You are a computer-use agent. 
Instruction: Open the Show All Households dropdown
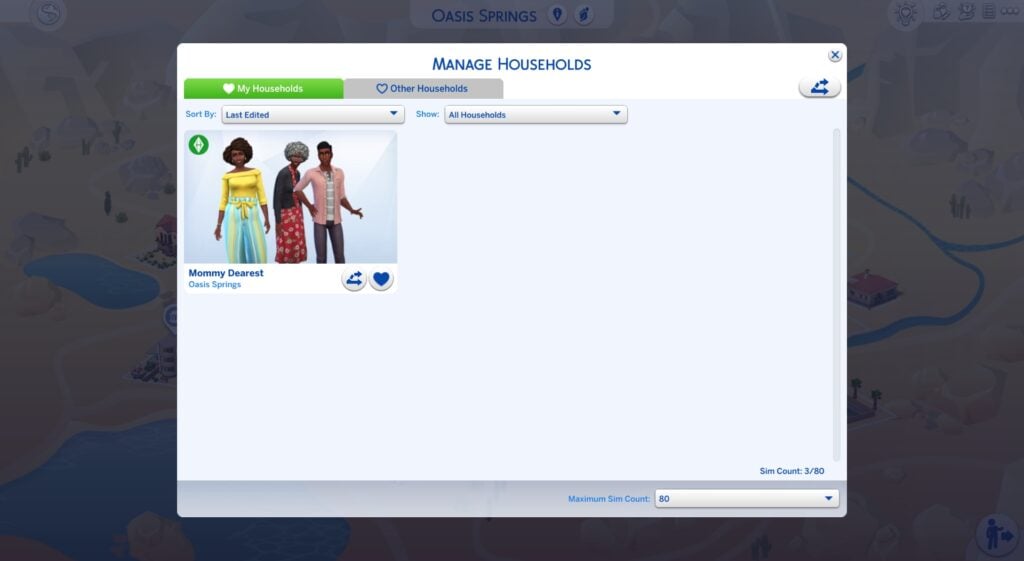pyautogui.click(x=535, y=115)
